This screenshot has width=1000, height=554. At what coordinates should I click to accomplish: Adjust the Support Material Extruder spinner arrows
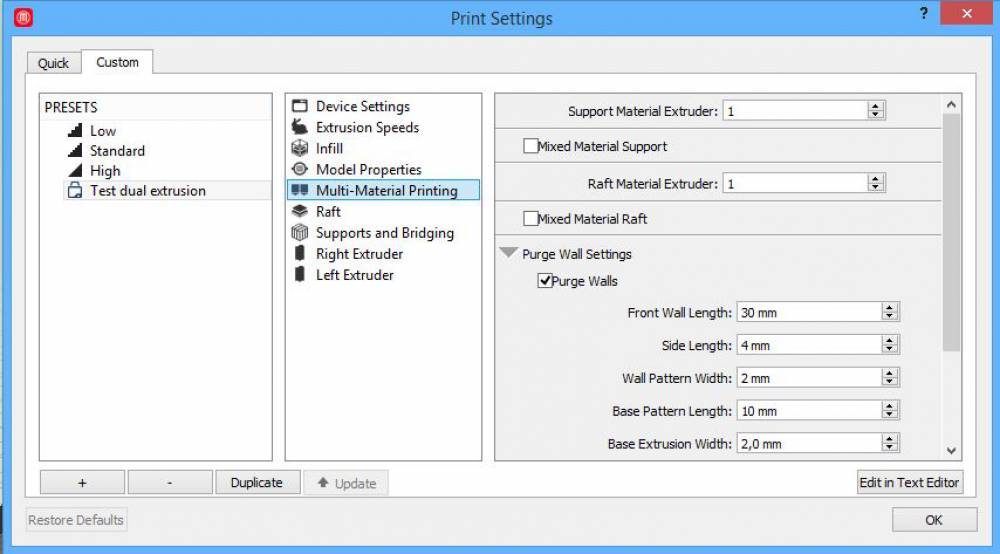tap(876, 111)
